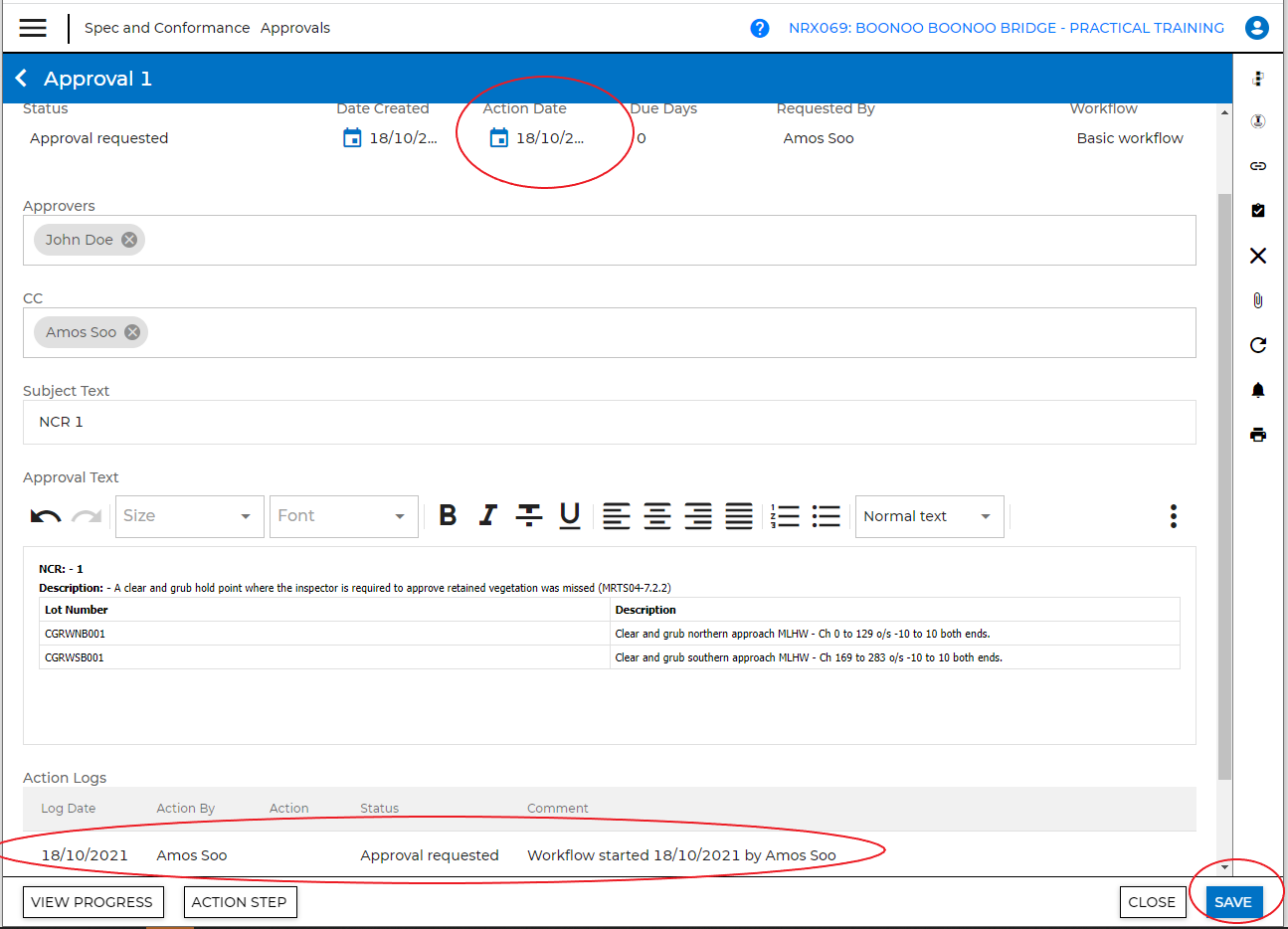Open the Normal text style dropdown
This screenshot has height=929, width=1288.
(x=929, y=516)
